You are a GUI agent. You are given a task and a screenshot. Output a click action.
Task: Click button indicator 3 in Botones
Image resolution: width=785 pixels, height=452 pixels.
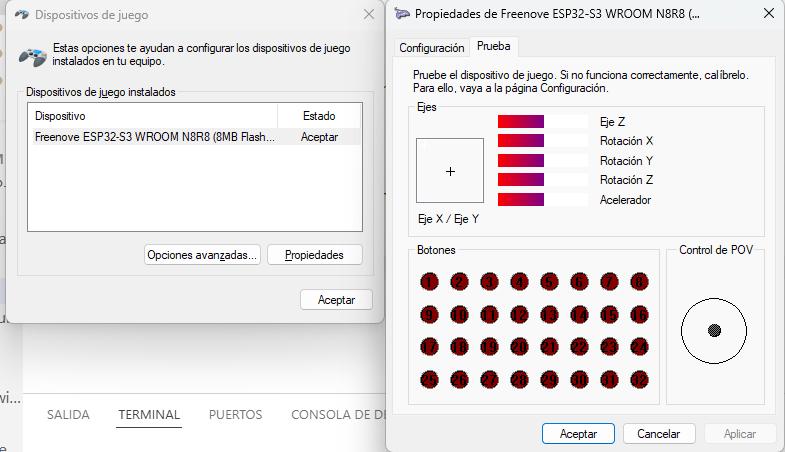489,282
